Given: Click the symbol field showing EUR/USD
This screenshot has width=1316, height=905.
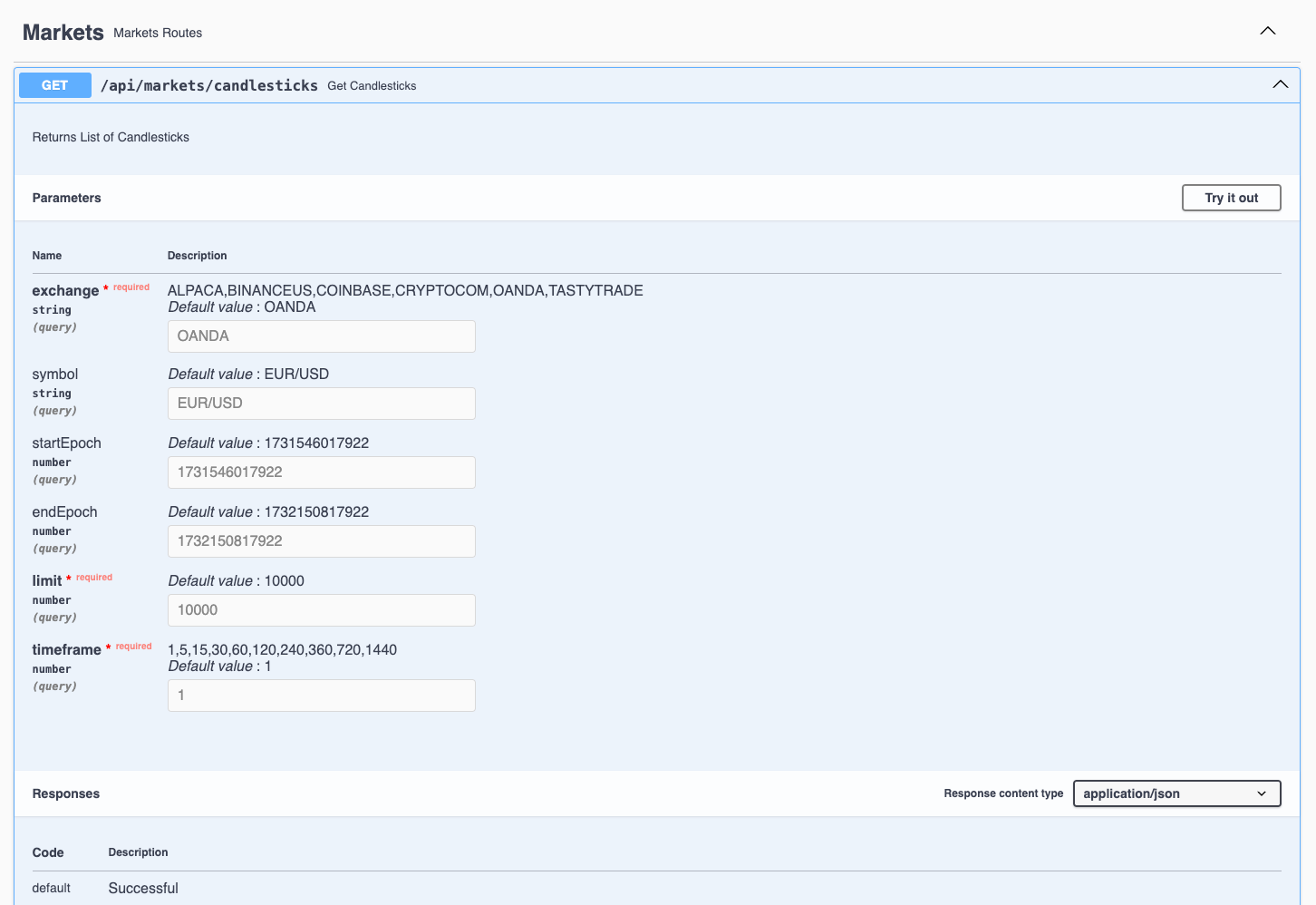Looking at the screenshot, I should (x=321, y=404).
